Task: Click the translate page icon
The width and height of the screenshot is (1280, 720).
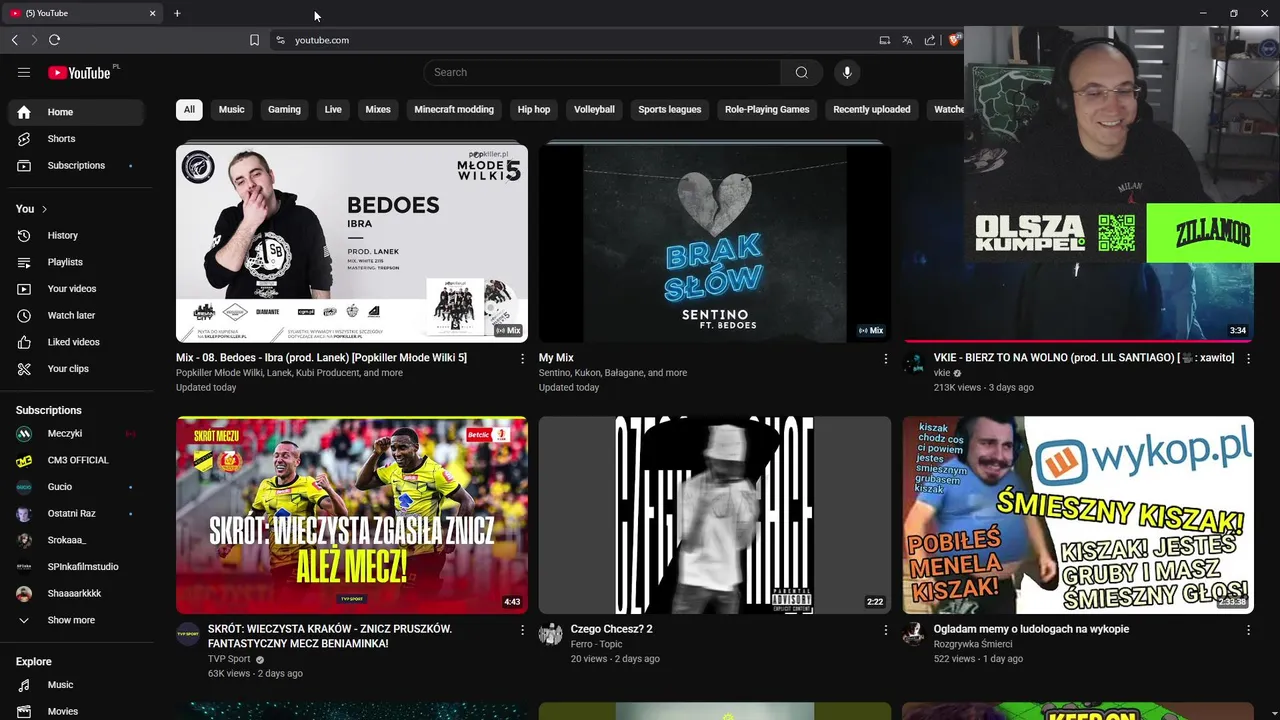Action: tap(907, 40)
